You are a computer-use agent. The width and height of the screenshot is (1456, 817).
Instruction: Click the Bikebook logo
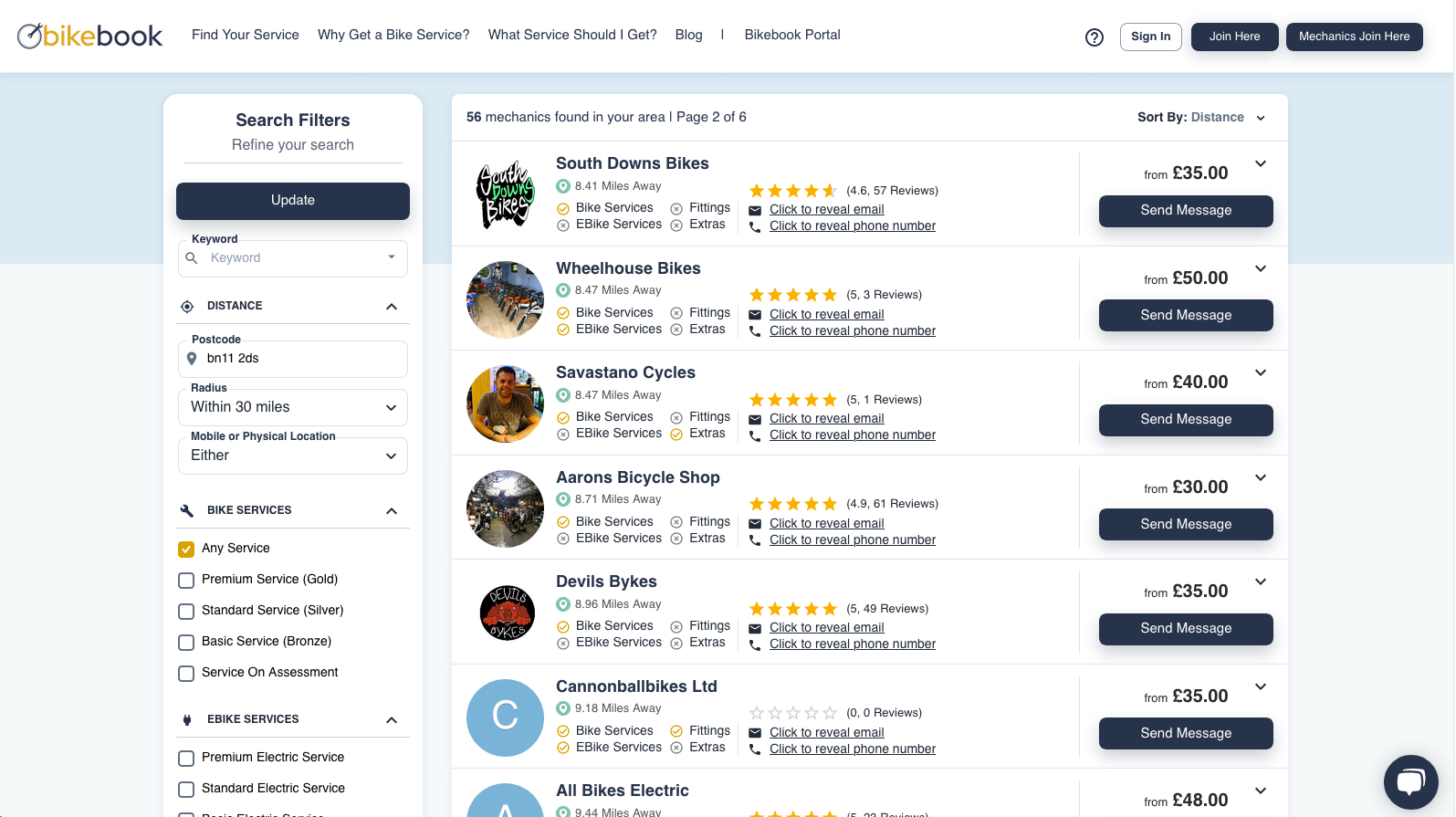coord(90,36)
